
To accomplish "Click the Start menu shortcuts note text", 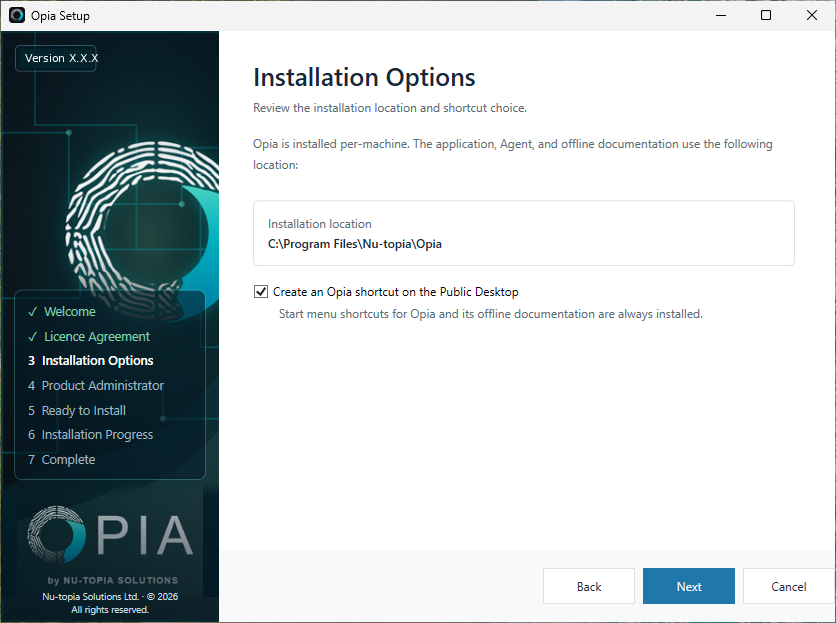I will coord(491,314).
